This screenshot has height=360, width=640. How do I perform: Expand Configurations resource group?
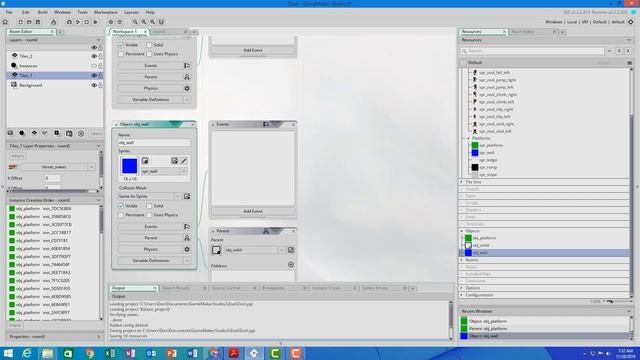pos(462,295)
